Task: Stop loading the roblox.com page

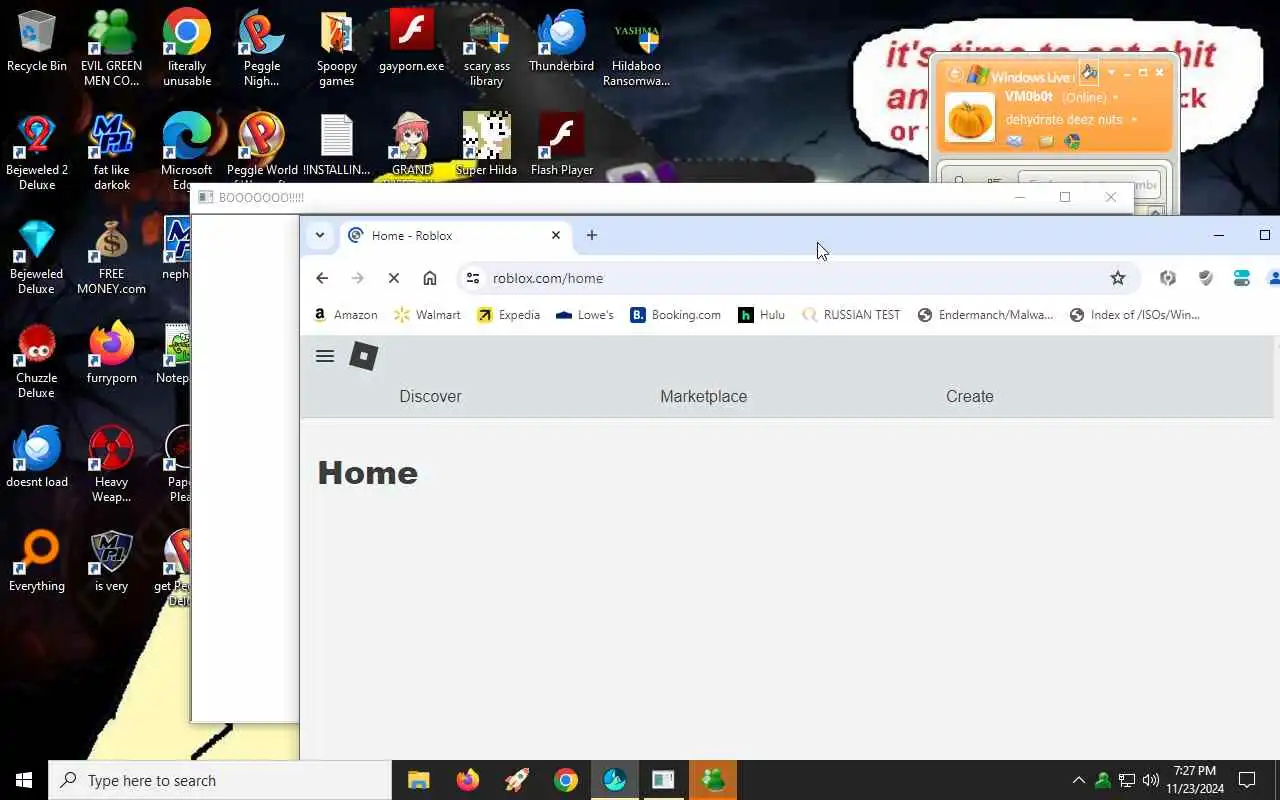Action: (x=394, y=278)
